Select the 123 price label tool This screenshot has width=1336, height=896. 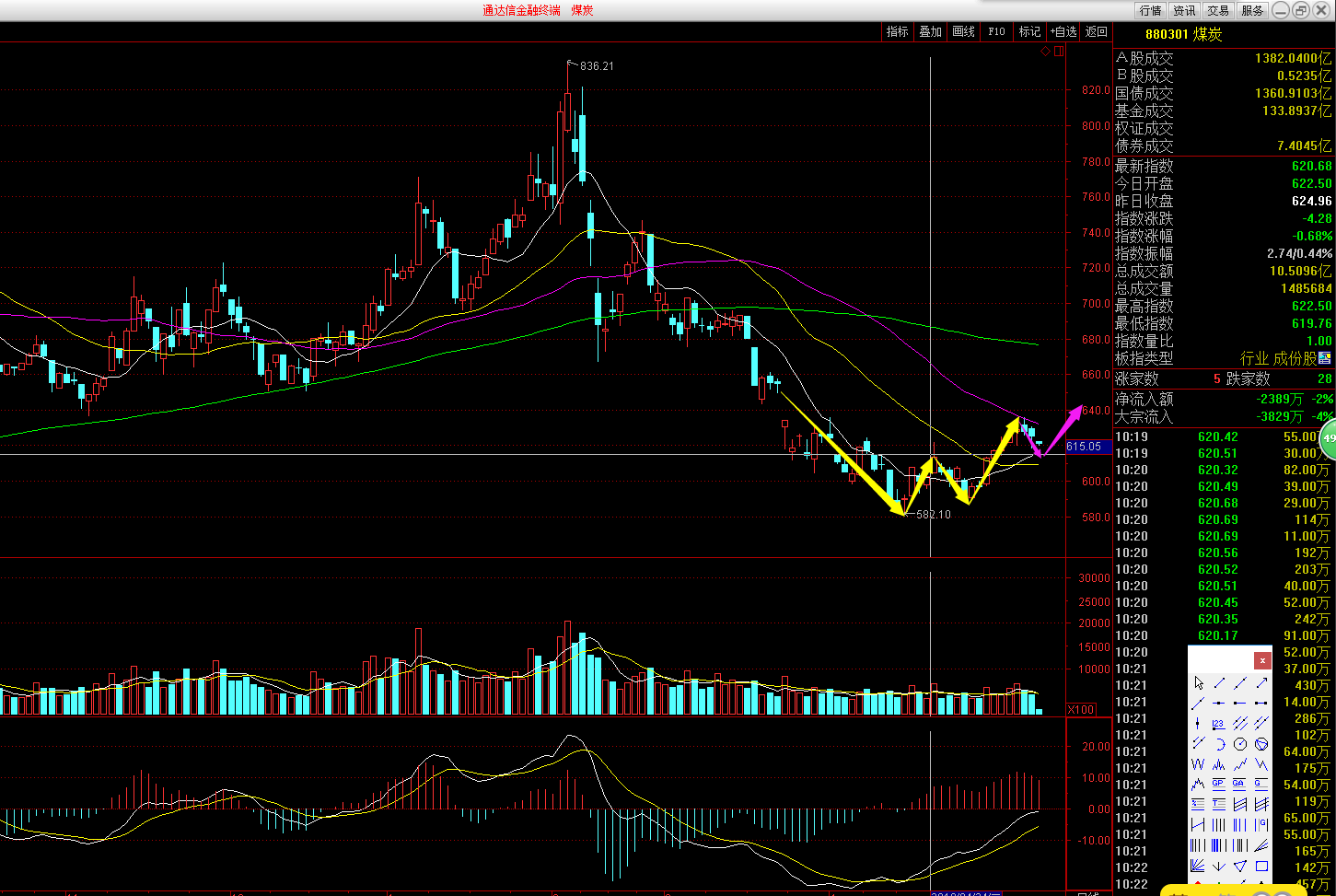click(x=1219, y=724)
